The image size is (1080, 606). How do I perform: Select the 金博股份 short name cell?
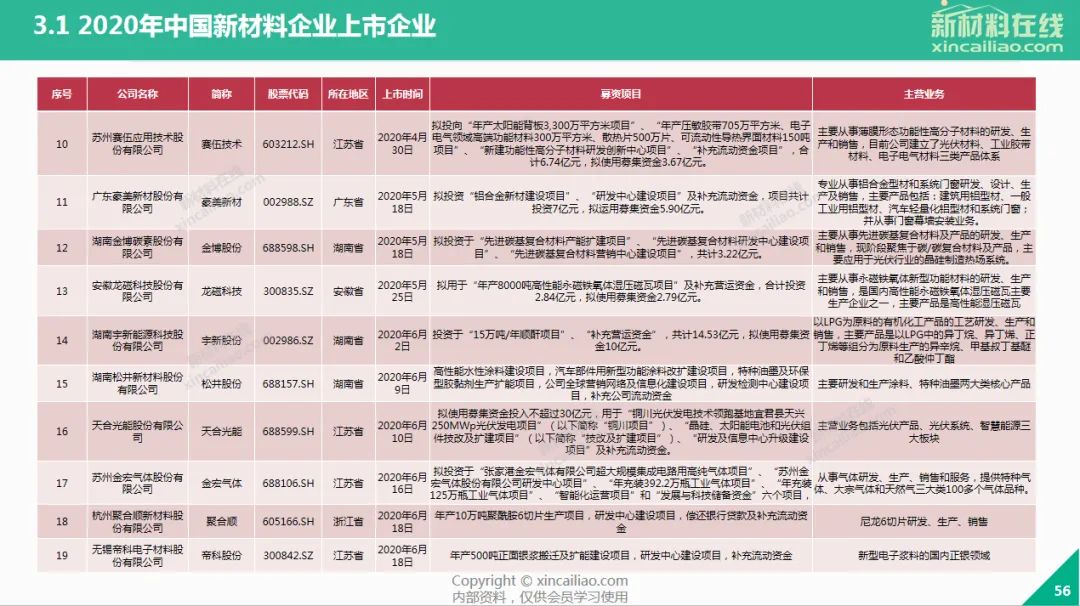pyautogui.click(x=221, y=246)
